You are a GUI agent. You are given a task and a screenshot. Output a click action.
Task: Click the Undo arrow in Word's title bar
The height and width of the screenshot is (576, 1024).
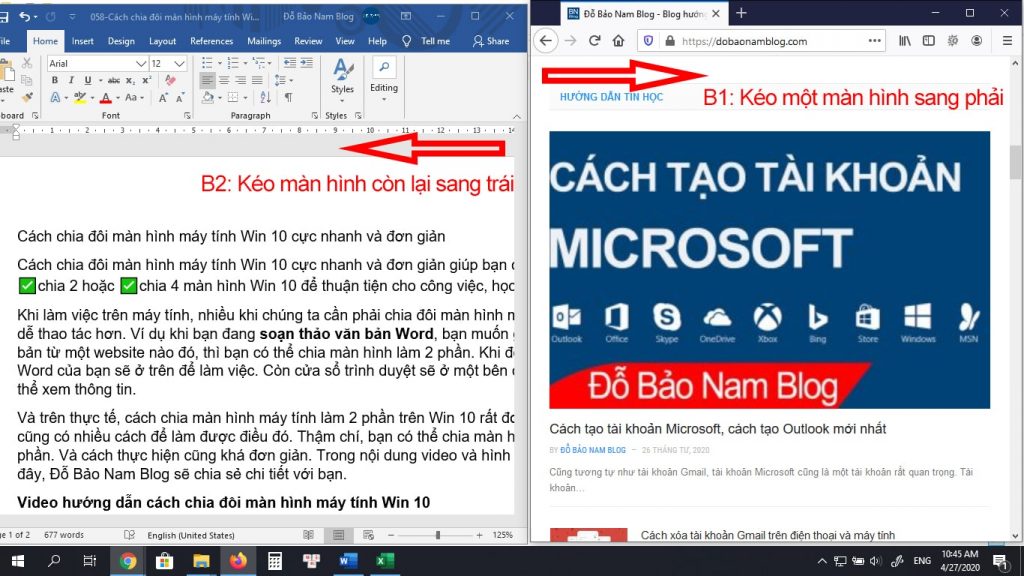click(x=25, y=16)
